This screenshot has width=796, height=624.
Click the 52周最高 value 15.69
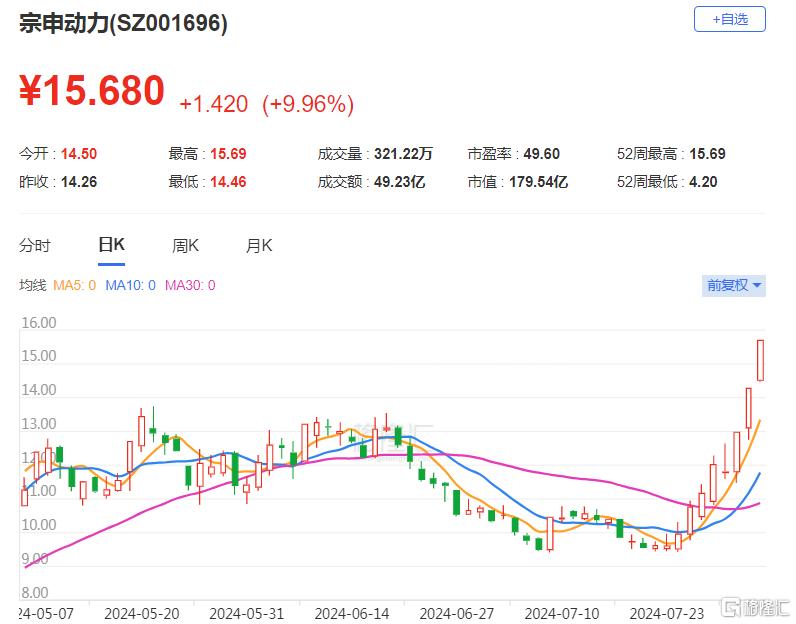(x=707, y=154)
